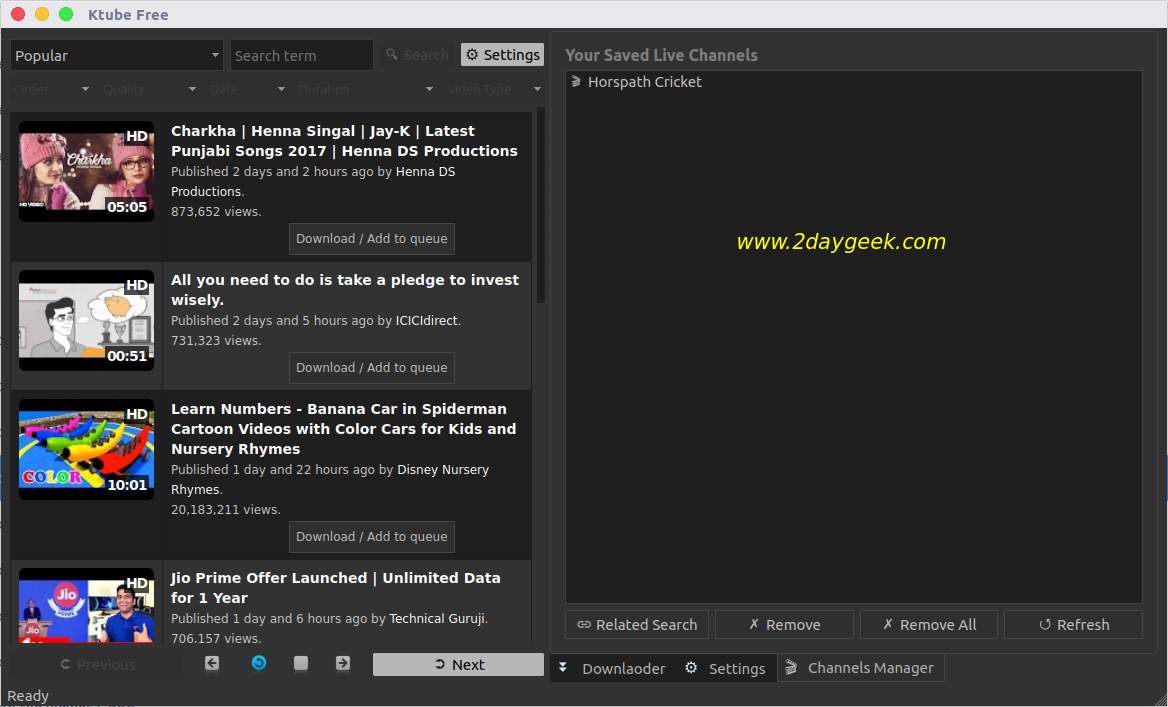
Task: Click the All you need pledge title
Action: click(345, 290)
